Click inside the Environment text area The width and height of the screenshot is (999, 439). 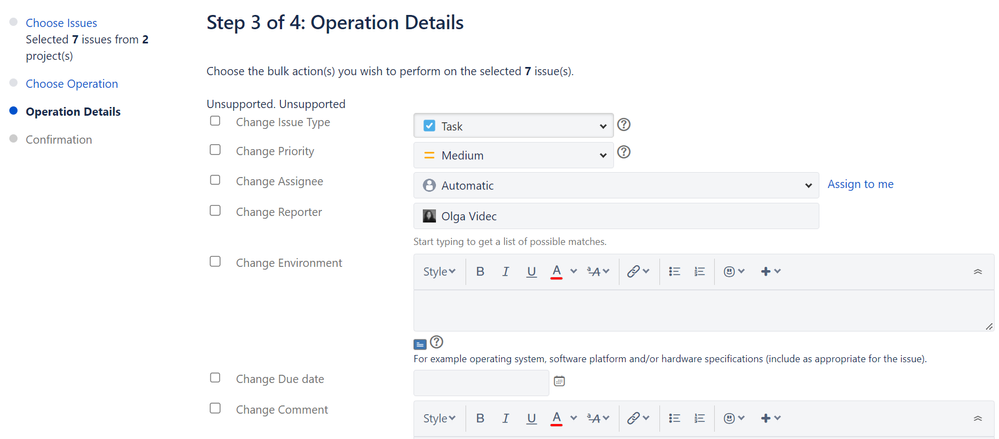pyautogui.click(x=703, y=310)
